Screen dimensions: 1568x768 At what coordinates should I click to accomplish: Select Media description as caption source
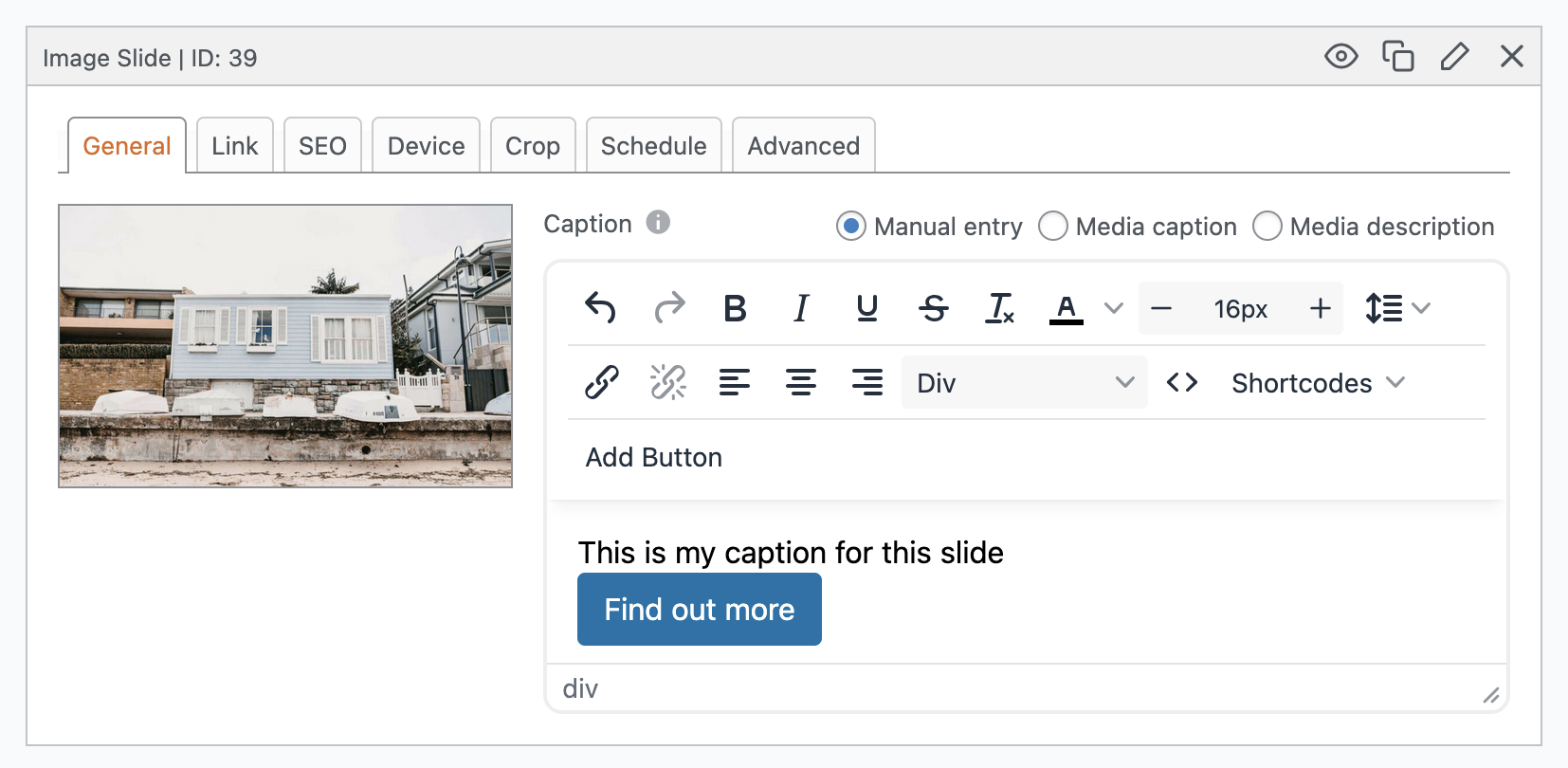(1267, 227)
